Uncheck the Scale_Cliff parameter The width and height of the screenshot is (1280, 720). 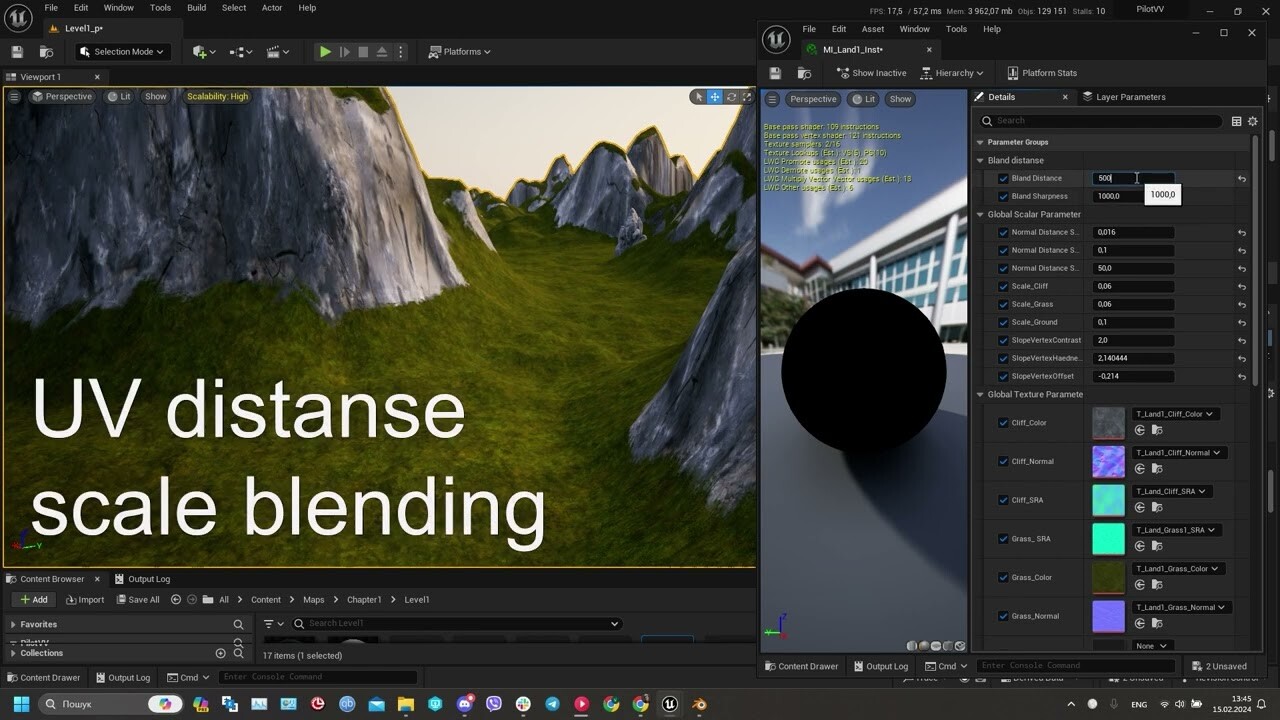(x=1003, y=286)
